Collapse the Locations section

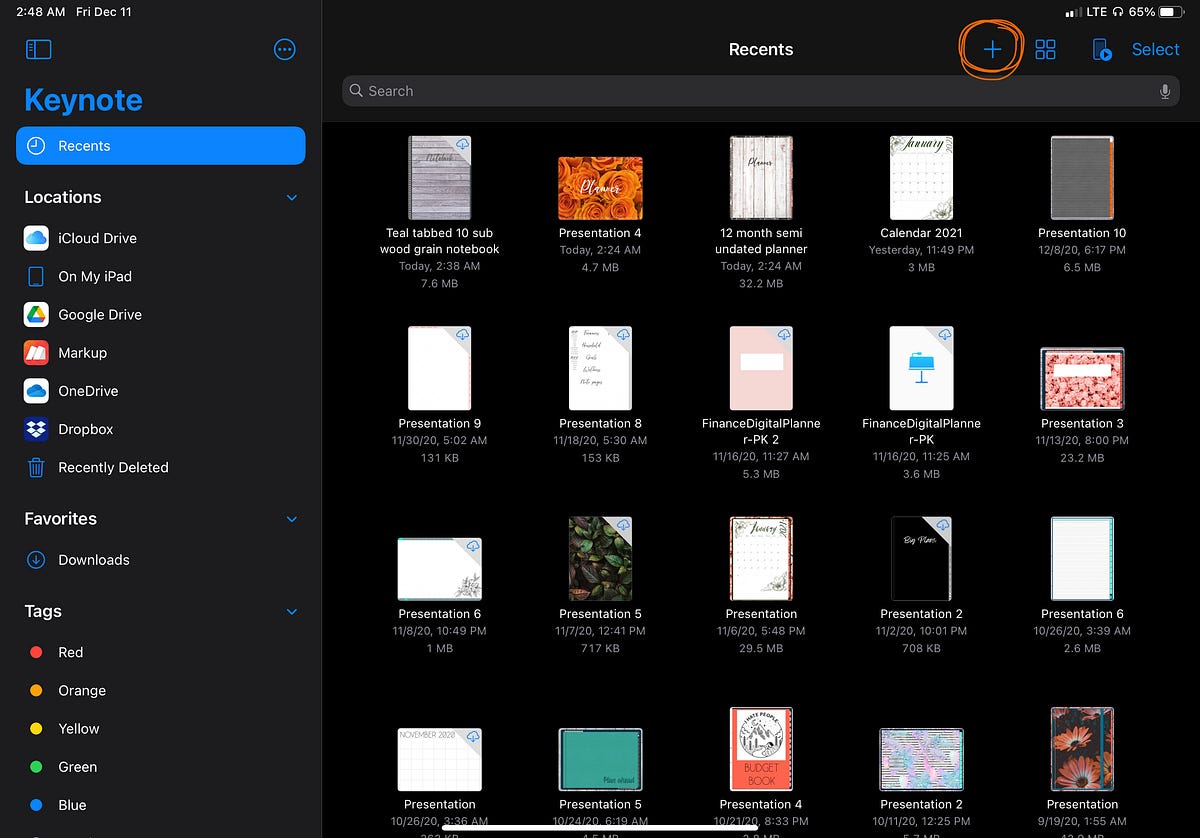[x=291, y=197]
